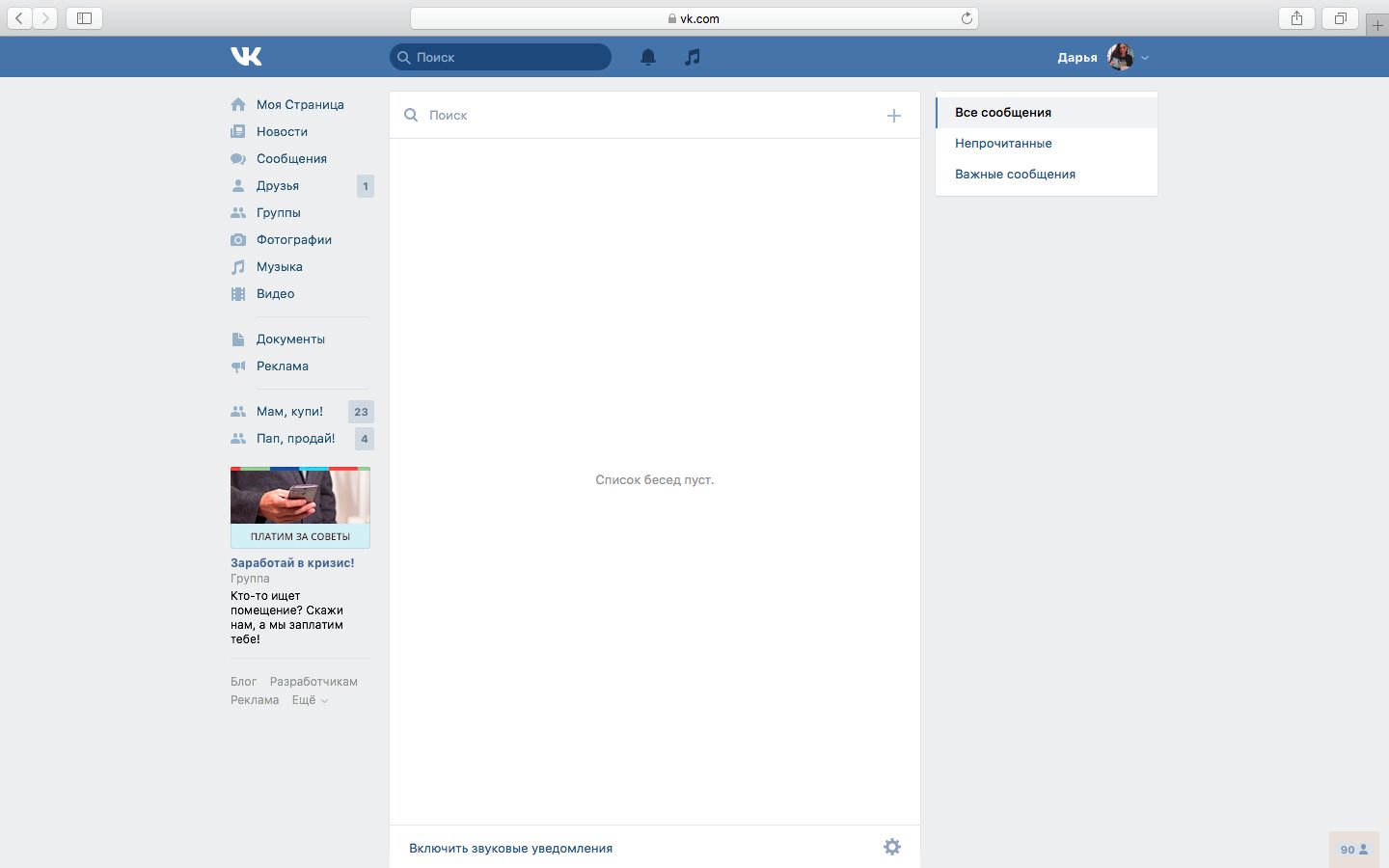Click the vk.com address bar

coord(694,18)
